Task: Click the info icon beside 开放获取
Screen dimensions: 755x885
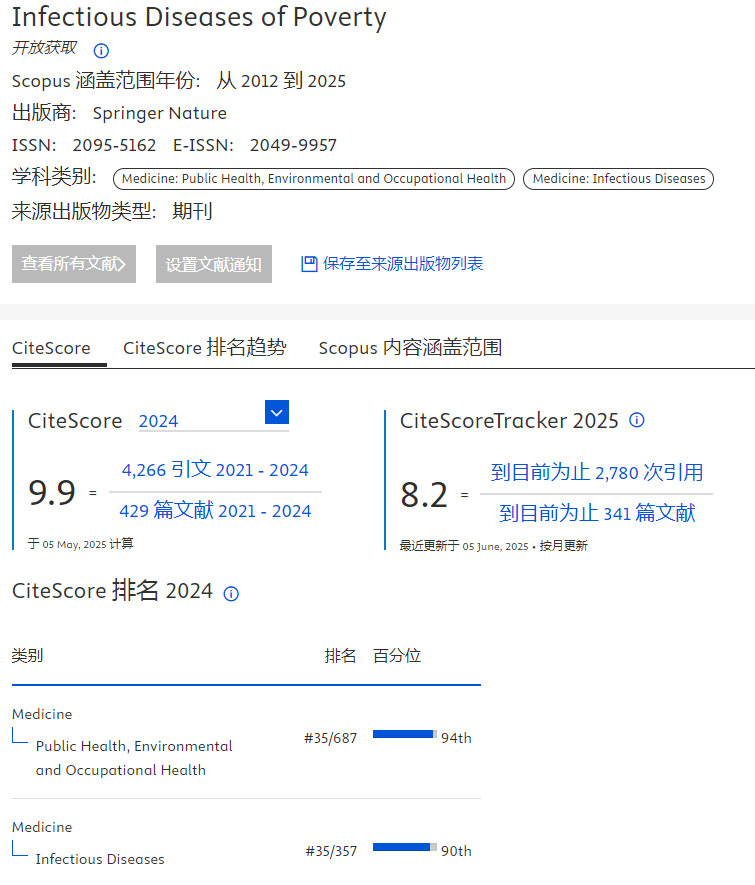Action: [x=101, y=51]
